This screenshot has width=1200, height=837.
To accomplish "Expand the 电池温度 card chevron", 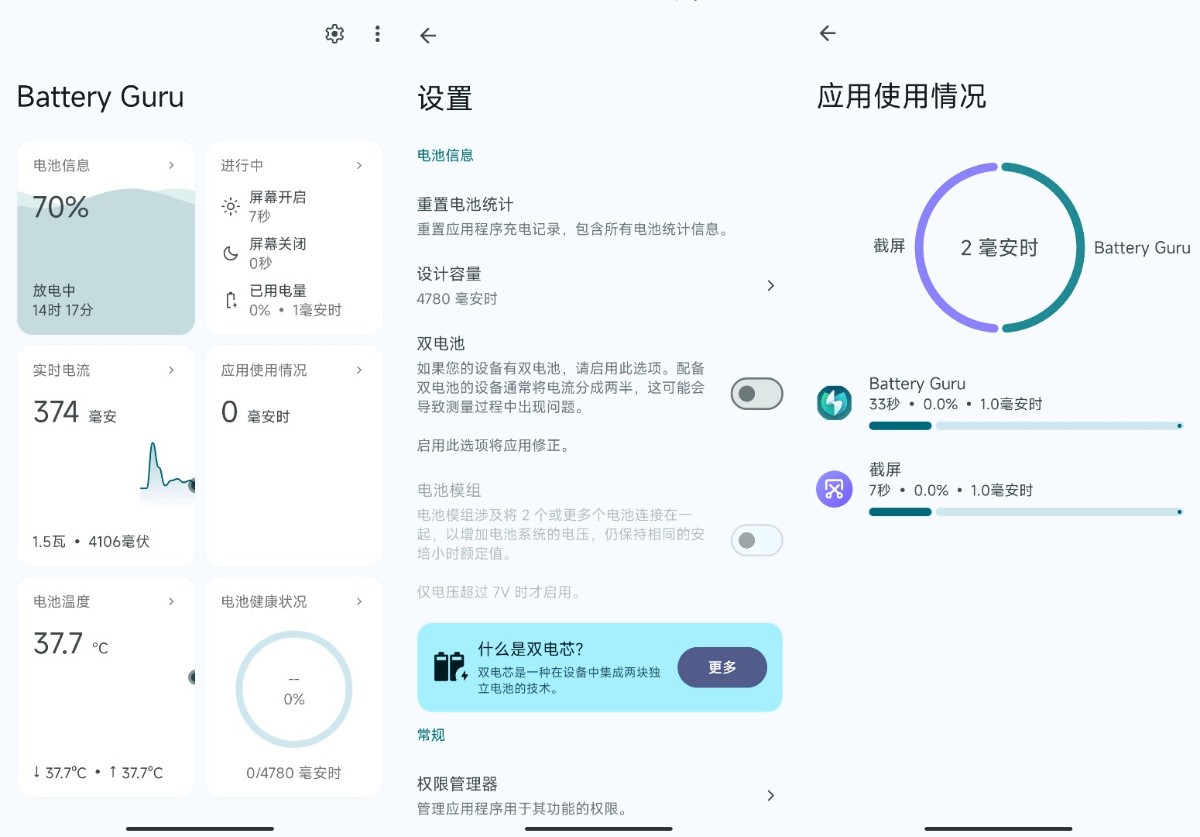I will pyautogui.click(x=171, y=601).
